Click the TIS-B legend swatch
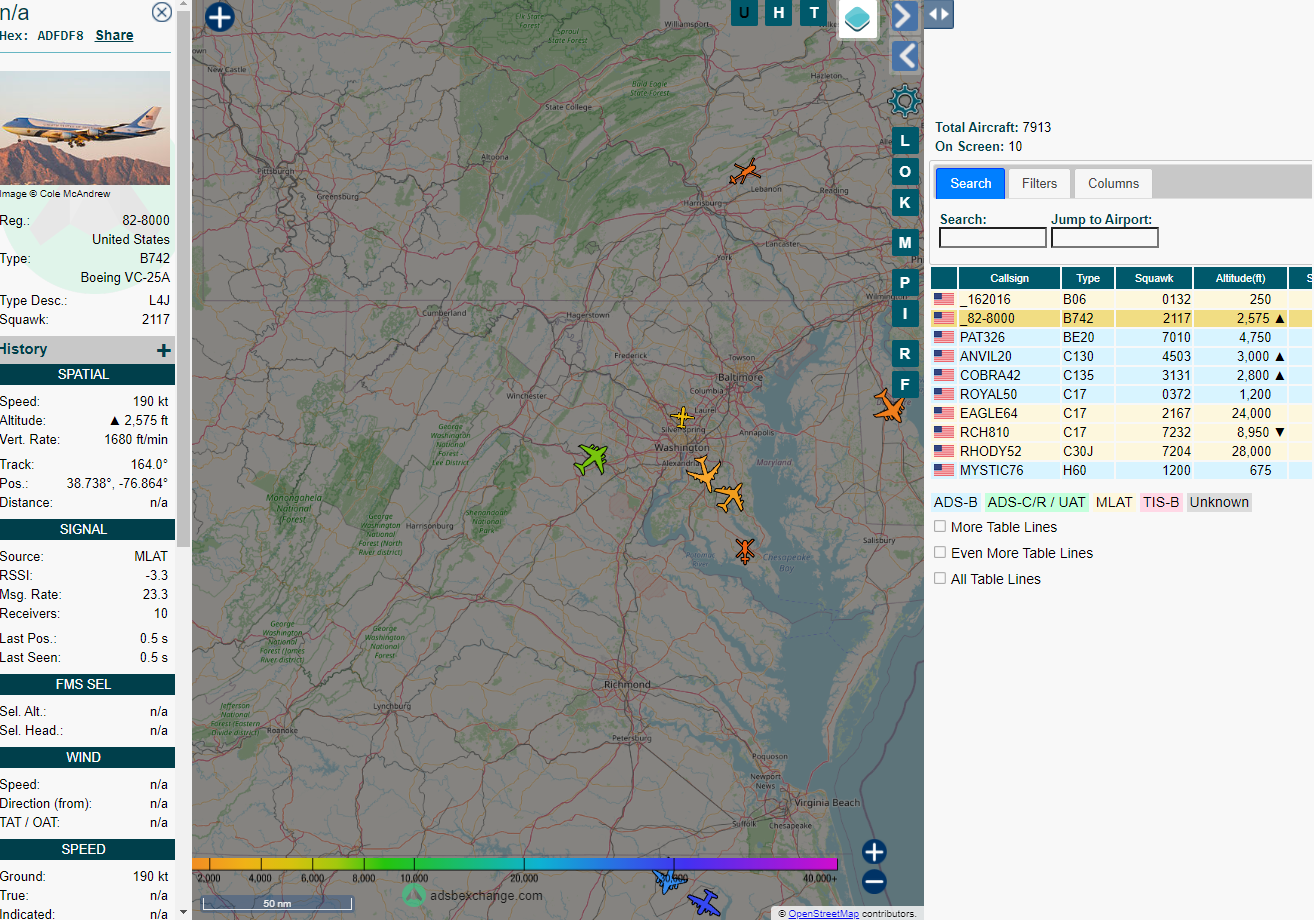The height and width of the screenshot is (920, 1314). coord(1161,502)
